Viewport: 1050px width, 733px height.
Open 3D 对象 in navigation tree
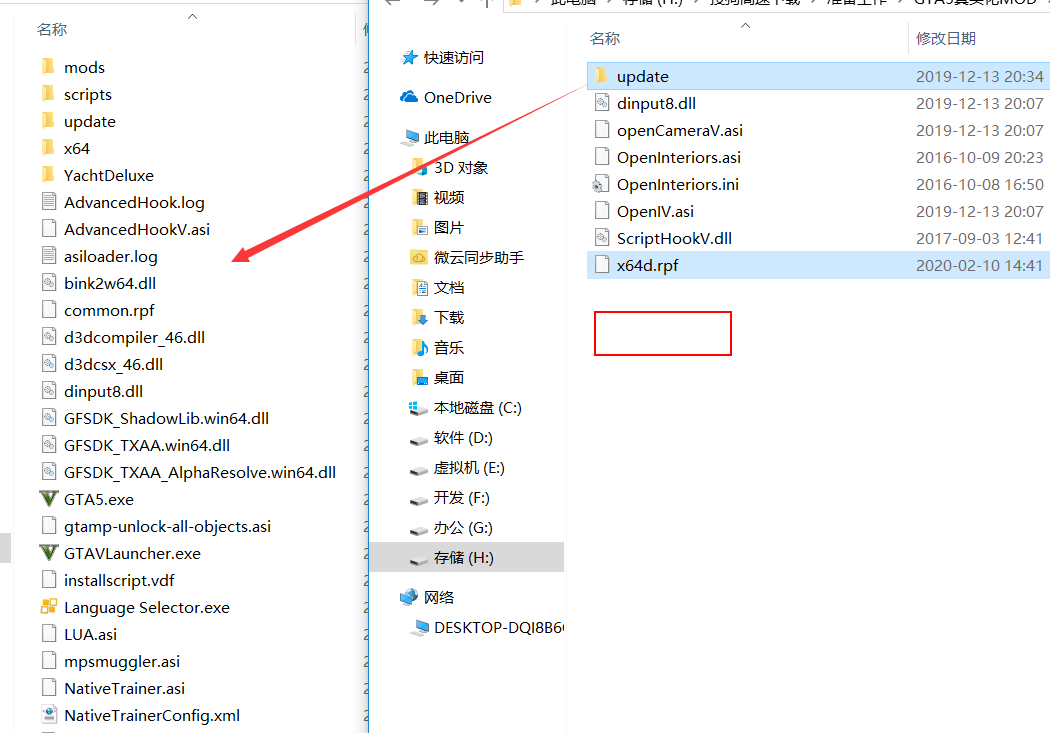(461, 167)
